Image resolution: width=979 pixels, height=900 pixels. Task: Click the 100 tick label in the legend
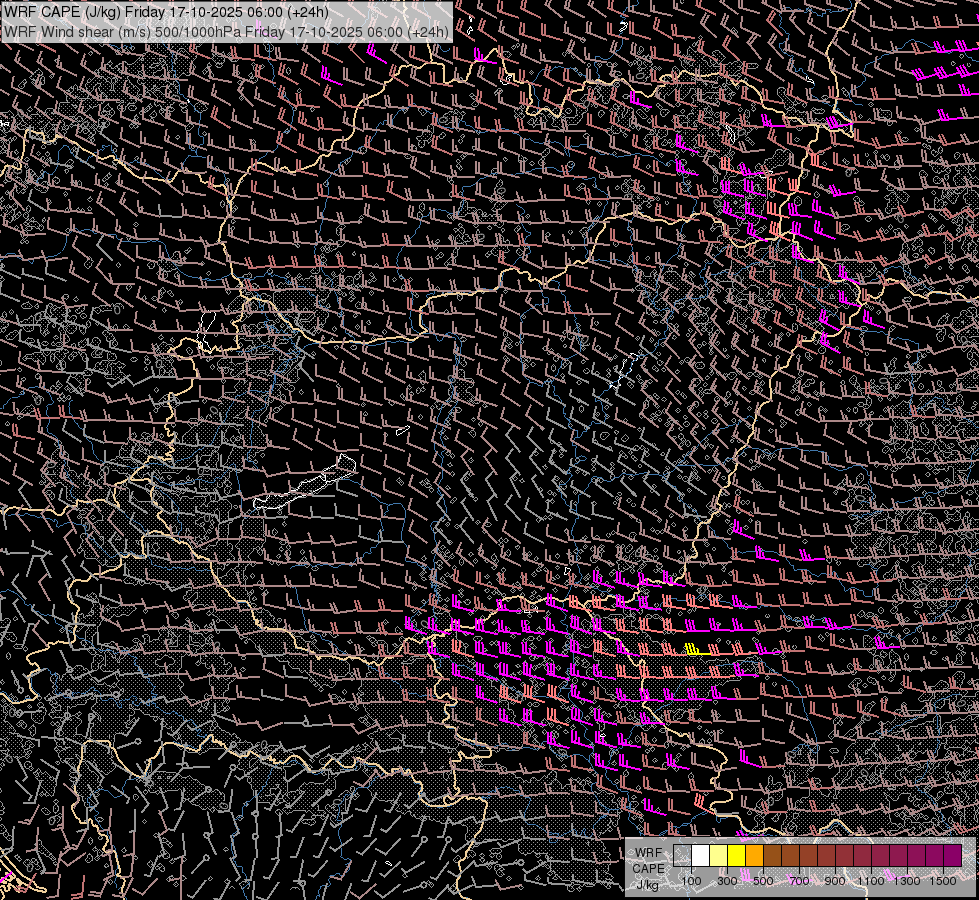tap(691, 882)
